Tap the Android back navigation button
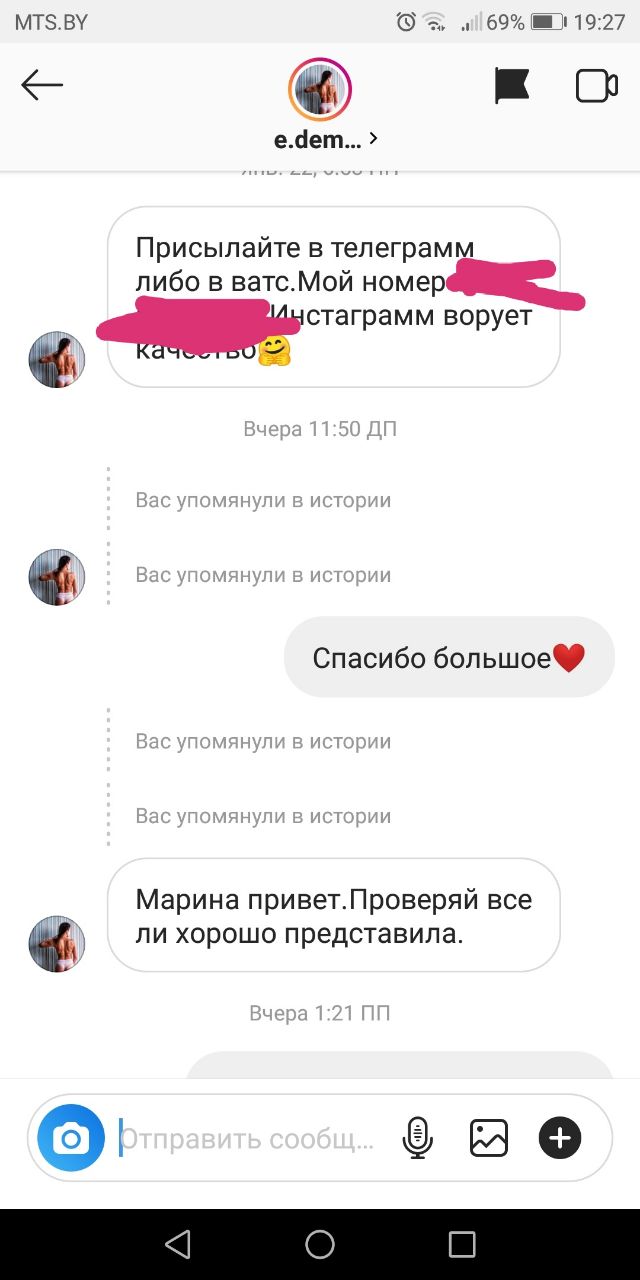Viewport: 640px width, 1280px height. (x=178, y=1244)
